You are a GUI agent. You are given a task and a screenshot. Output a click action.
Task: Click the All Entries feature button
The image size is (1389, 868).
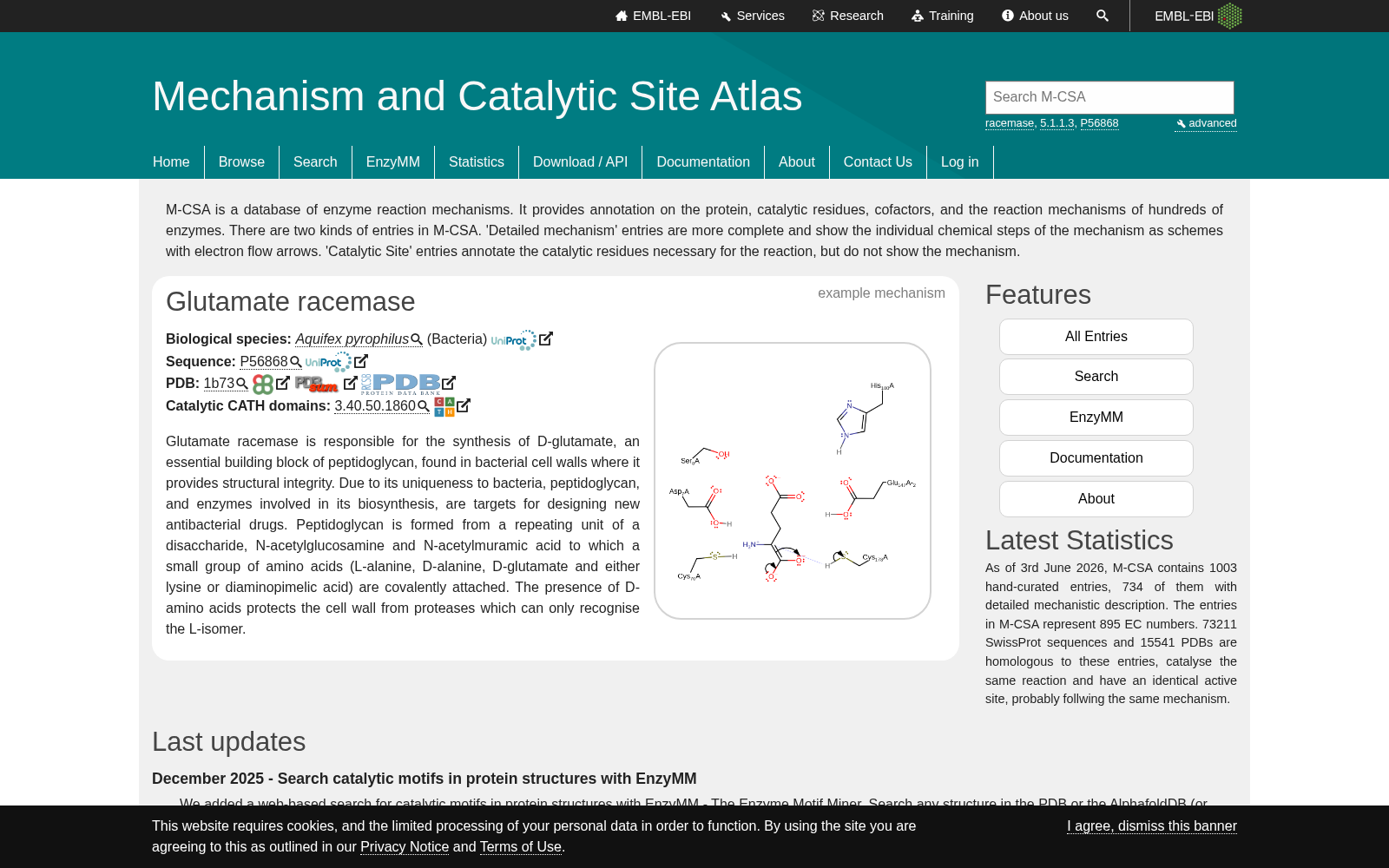1096,337
